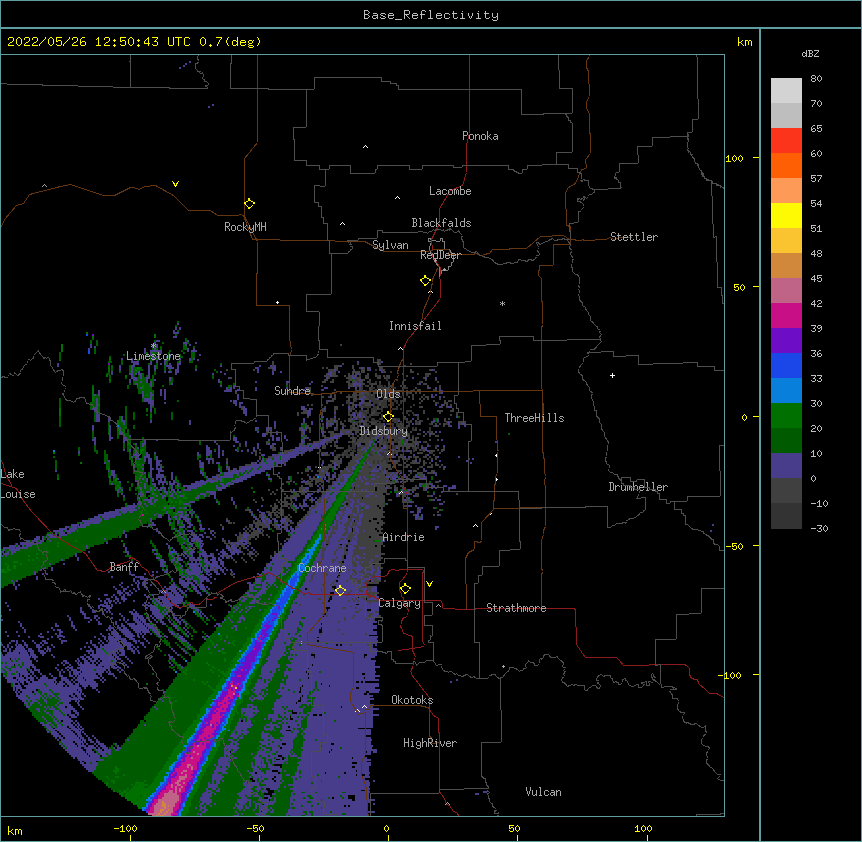Click the Okotoks town label
Image resolution: width=862 pixels, height=842 pixels.
[x=412, y=700]
